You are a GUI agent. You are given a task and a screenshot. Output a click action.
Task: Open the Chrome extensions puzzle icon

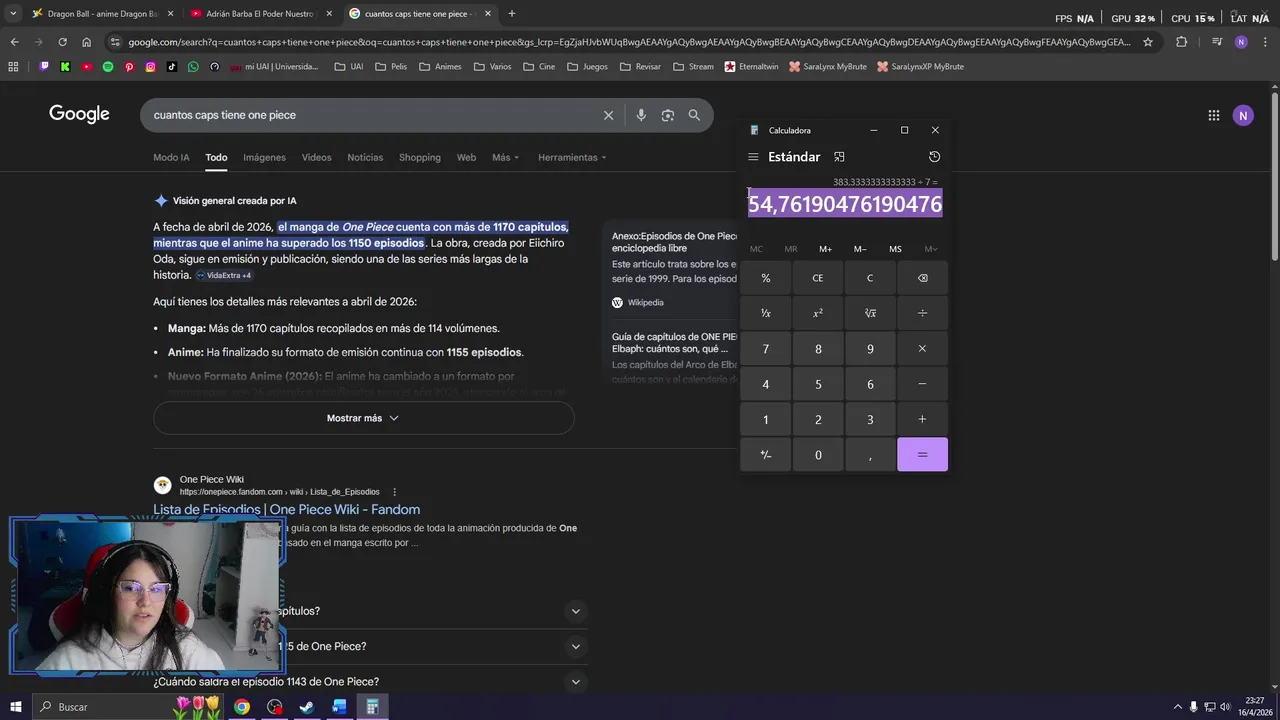(1181, 42)
